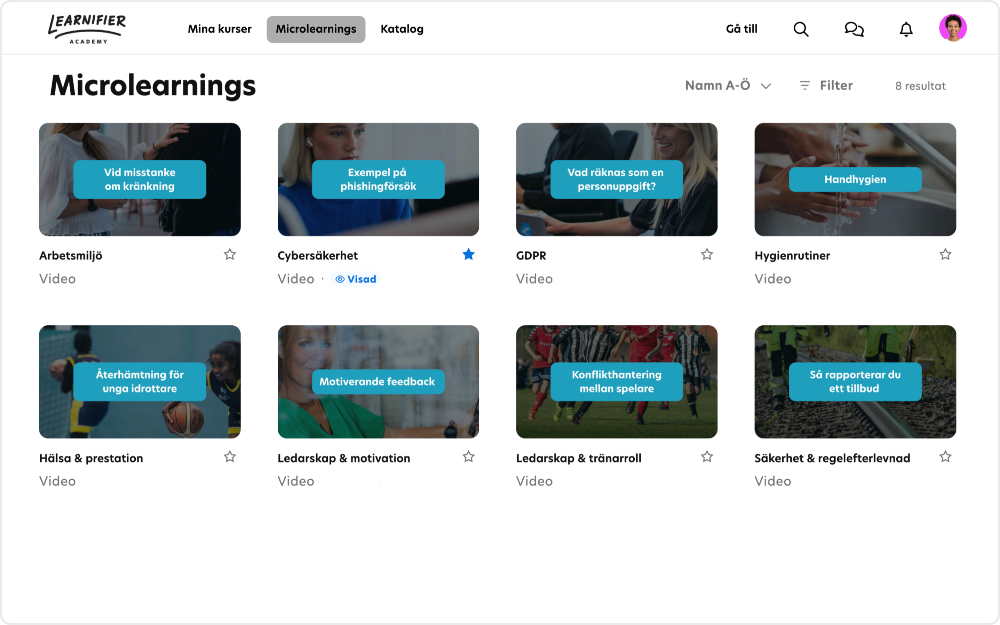The image size is (1000, 625).
Task: Open the notifications bell
Action: point(906,29)
